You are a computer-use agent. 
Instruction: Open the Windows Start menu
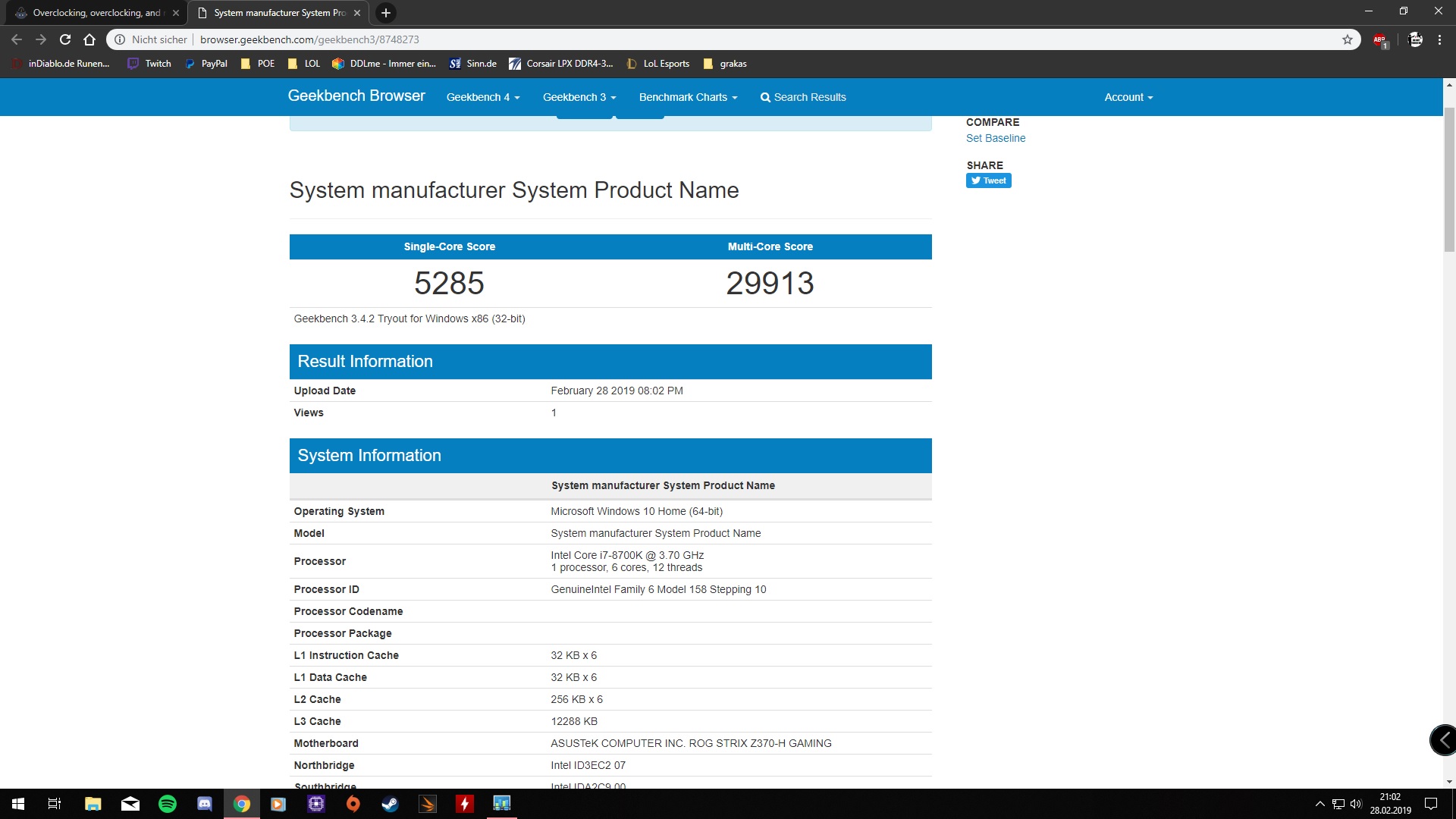pos(18,804)
